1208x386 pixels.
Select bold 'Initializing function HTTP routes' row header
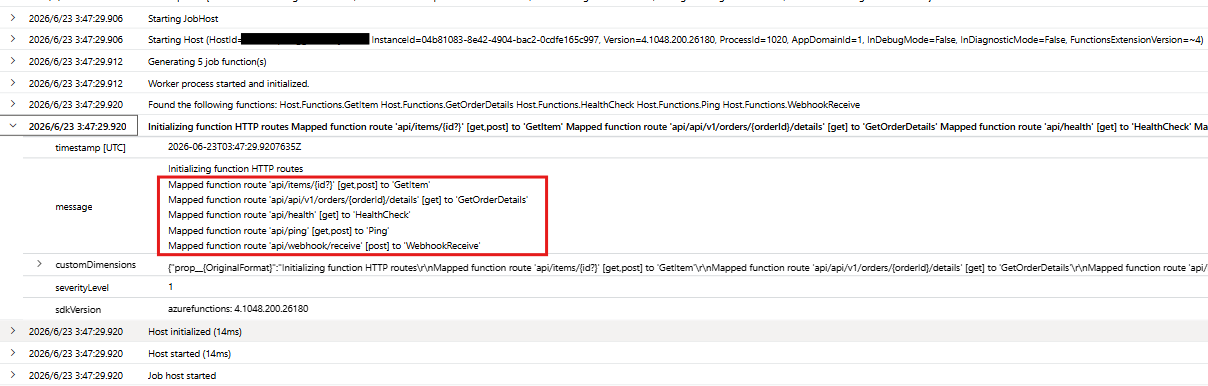[678, 127]
